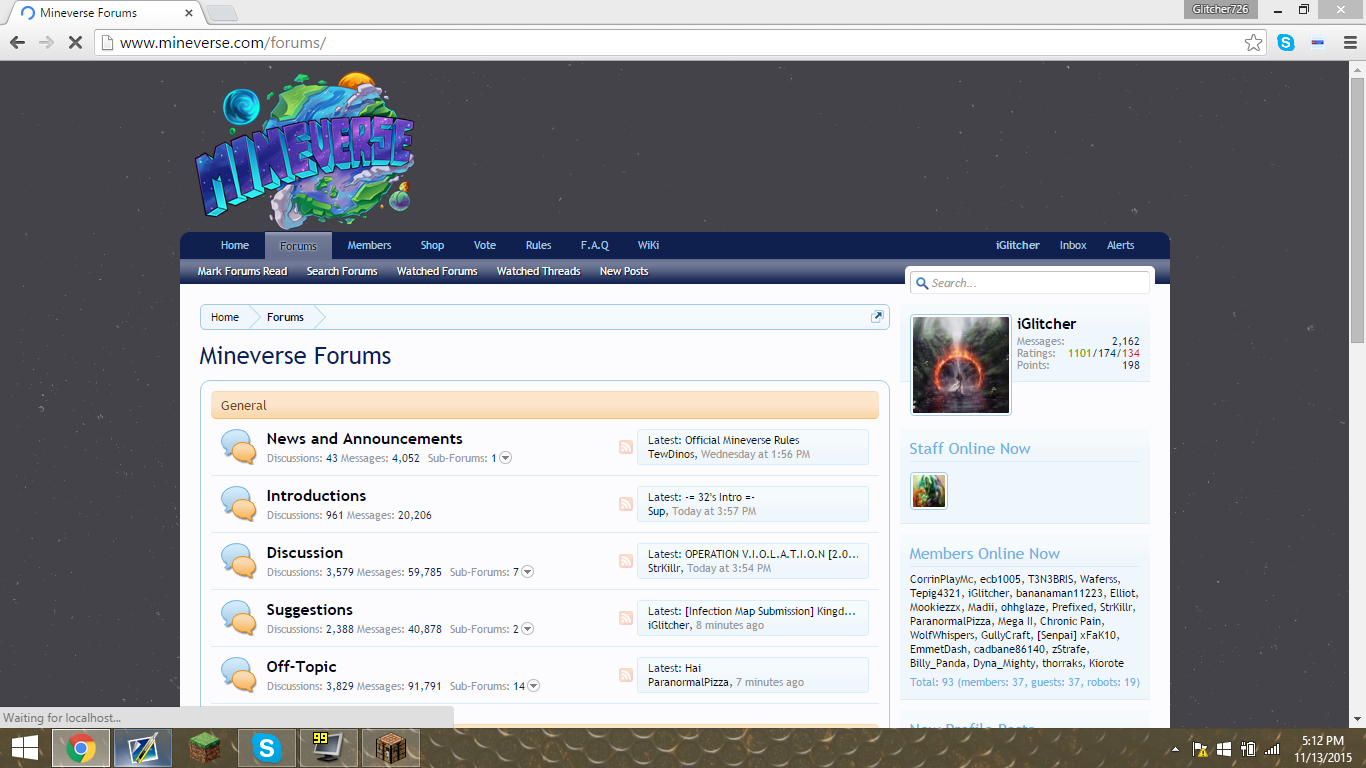Click member name CorrinPlayMc in the online list
1366x768 pixels.
[942, 579]
